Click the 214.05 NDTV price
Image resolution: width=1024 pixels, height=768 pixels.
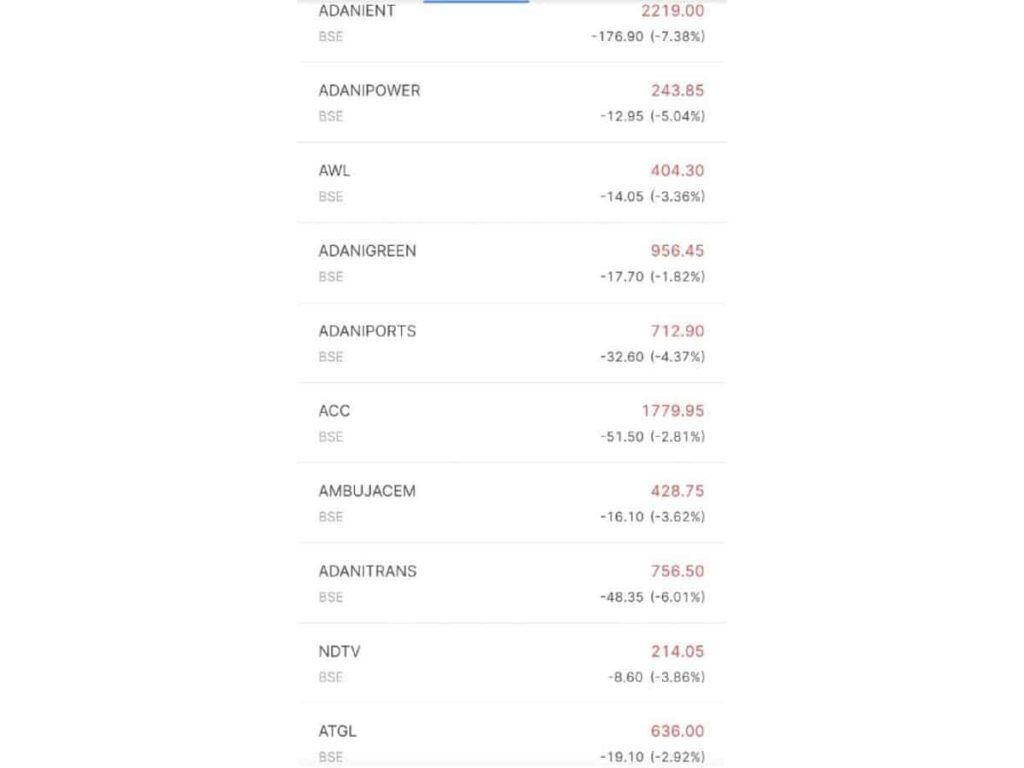[677, 651]
